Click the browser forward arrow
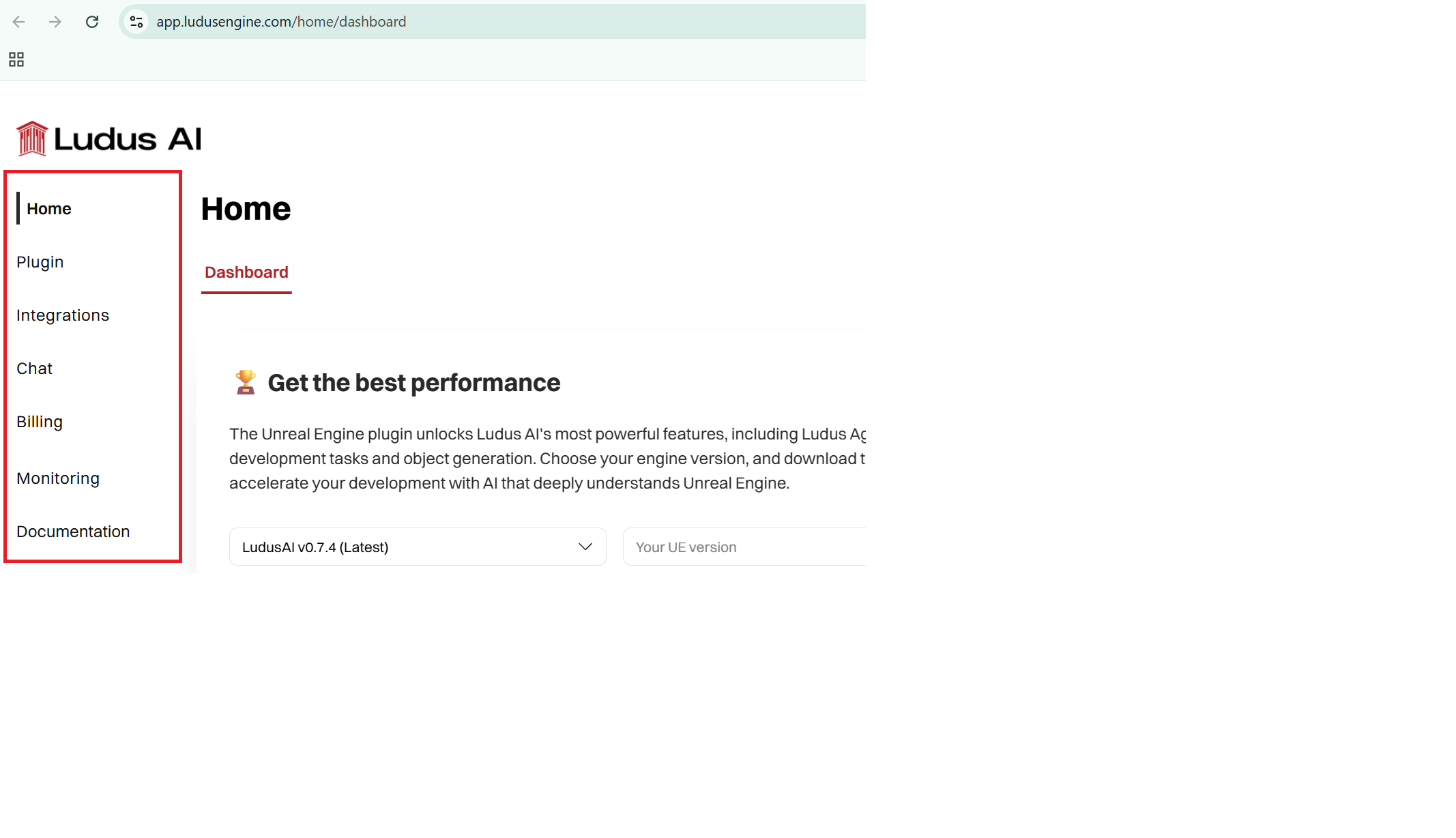This screenshot has width=1456, height=838. [x=55, y=21]
